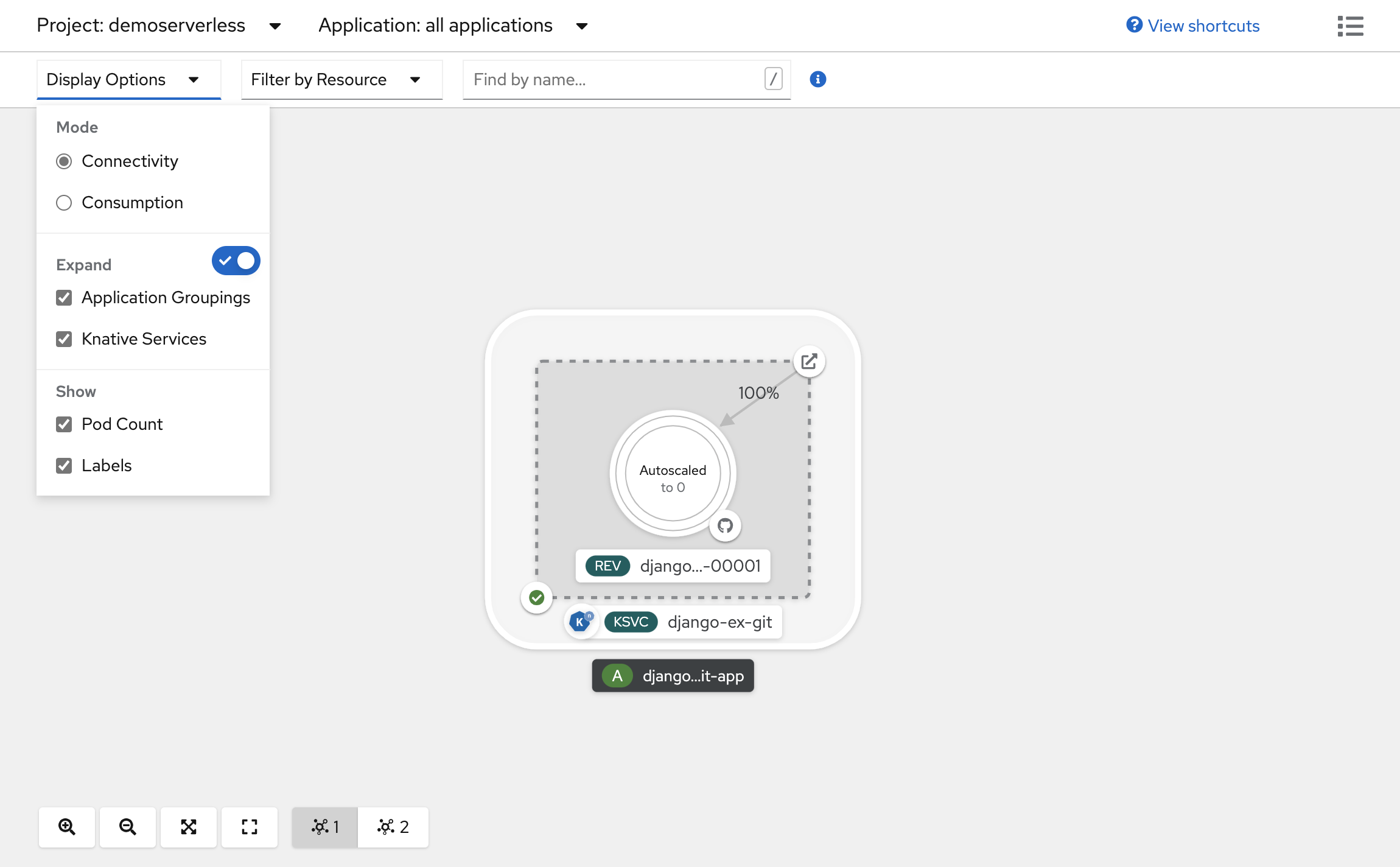Screen dimensions: 1400x867
Task: Click the topology depth-2 layout icon
Action: pyautogui.click(x=392, y=826)
